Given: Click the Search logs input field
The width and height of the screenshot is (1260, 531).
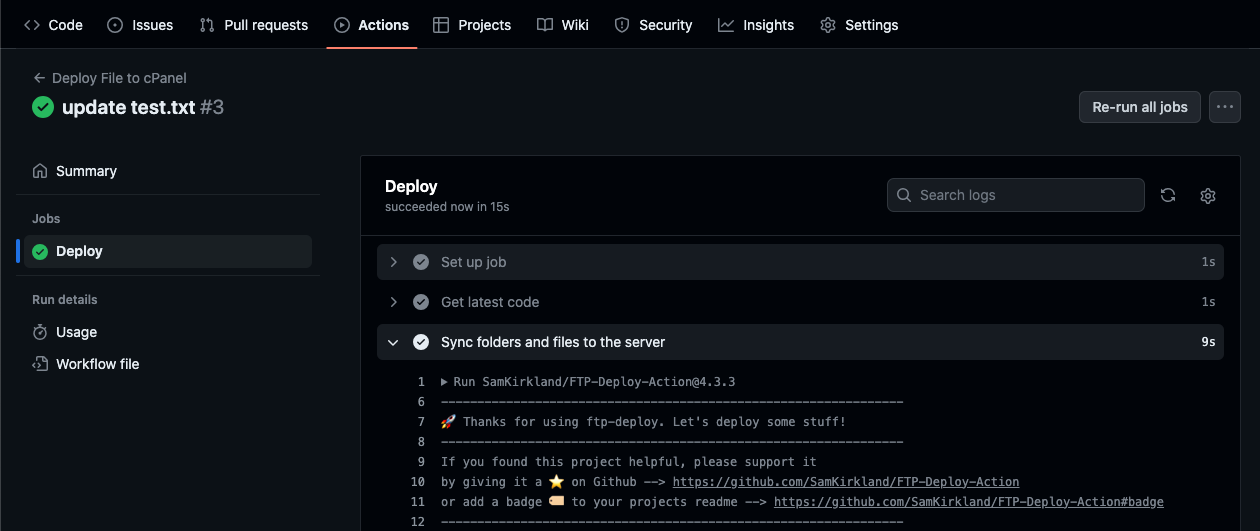Looking at the screenshot, I should [x=1016, y=195].
